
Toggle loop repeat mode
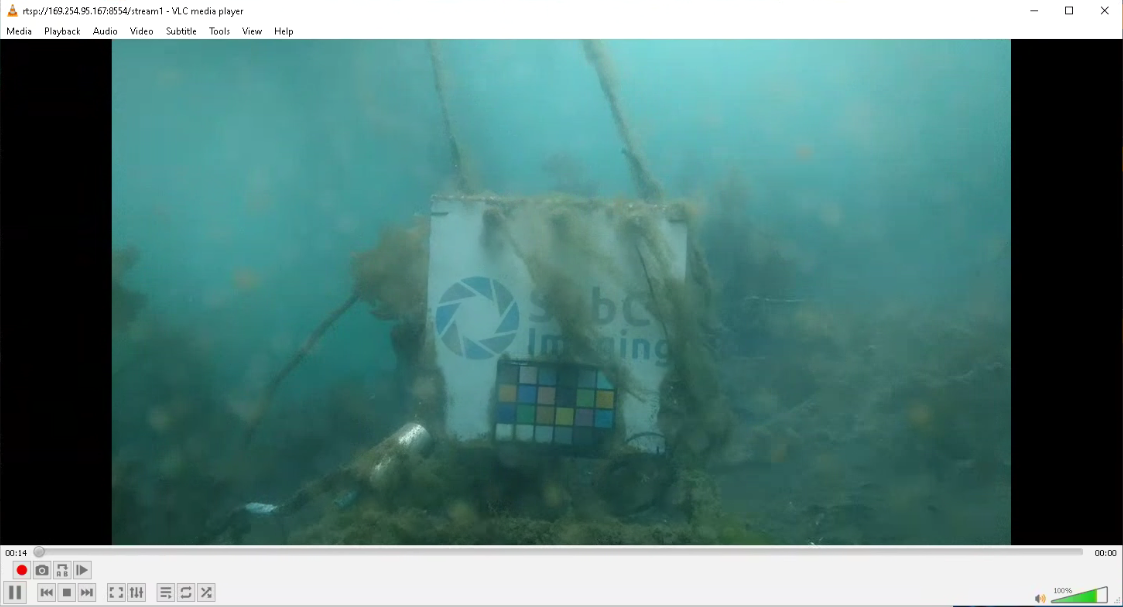pyautogui.click(x=186, y=593)
